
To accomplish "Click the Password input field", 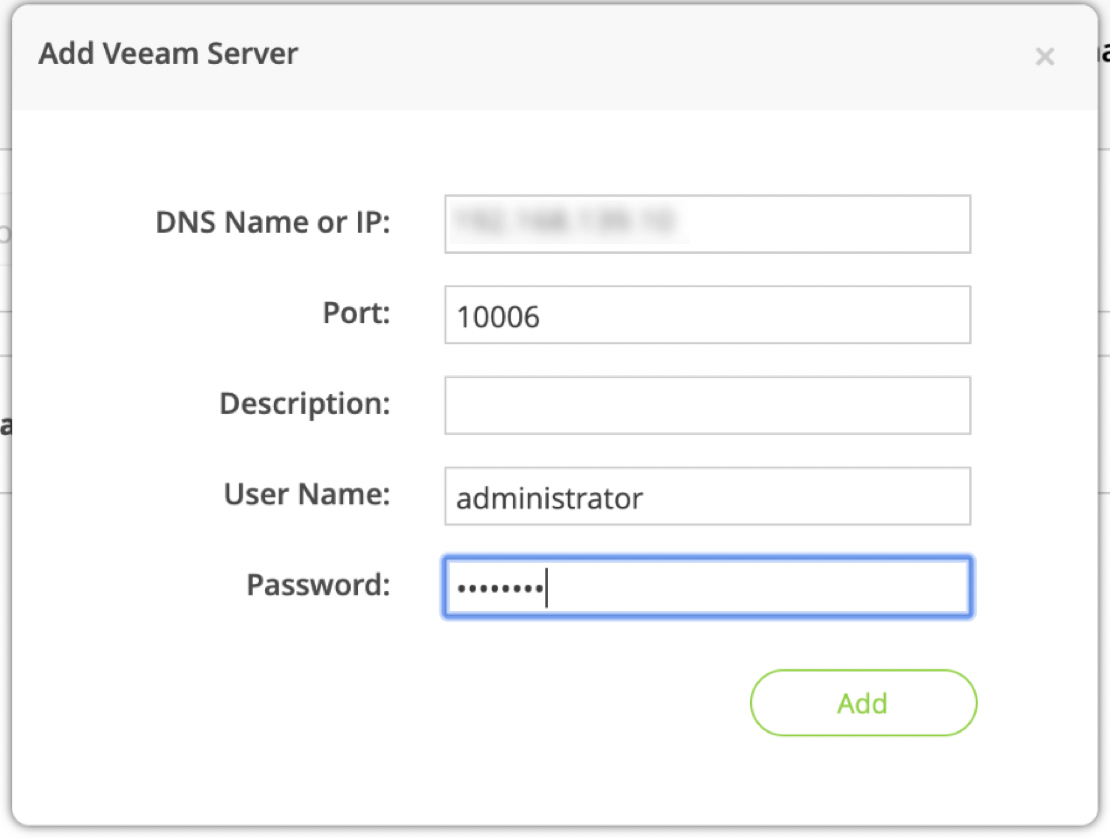I will click(x=707, y=587).
